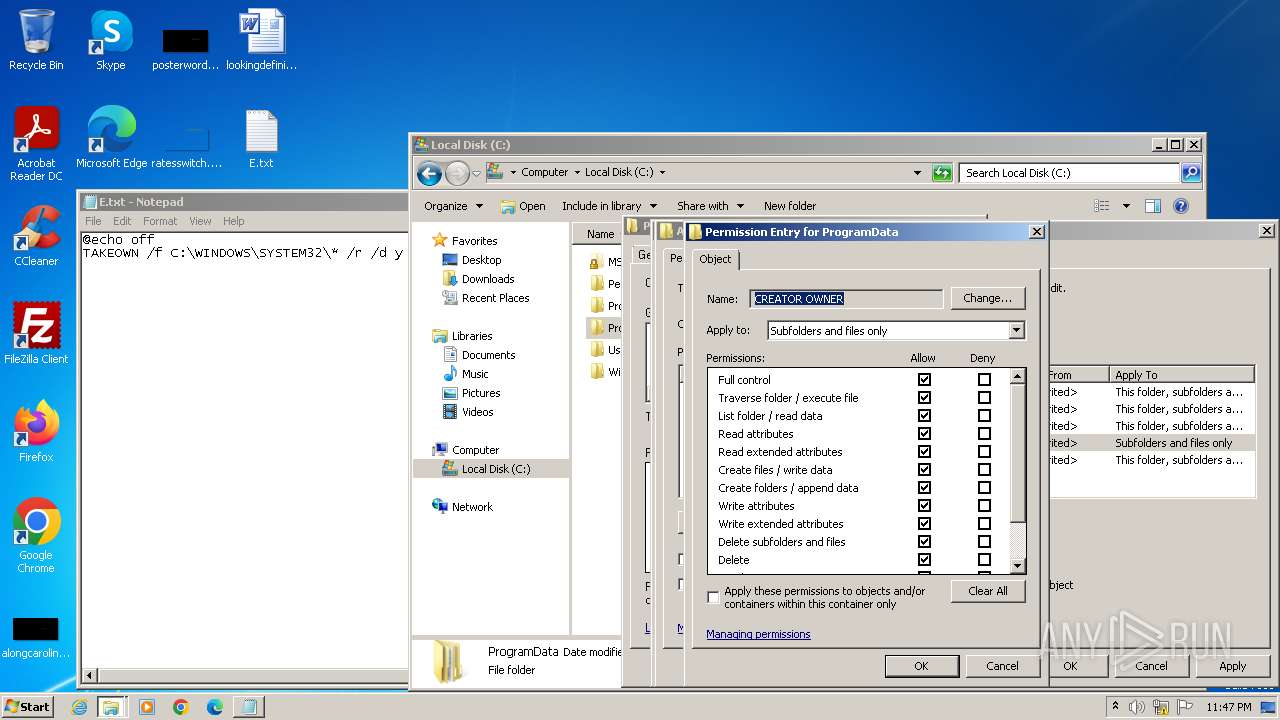Click the Explorer Back navigation arrow
This screenshot has width=1280, height=720.
click(x=429, y=173)
